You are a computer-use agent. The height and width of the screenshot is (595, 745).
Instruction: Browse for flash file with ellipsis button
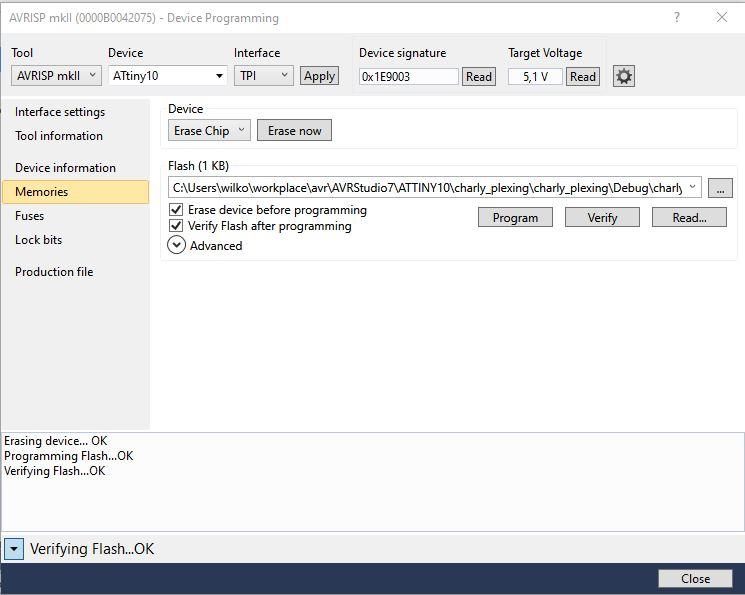click(720, 188)
